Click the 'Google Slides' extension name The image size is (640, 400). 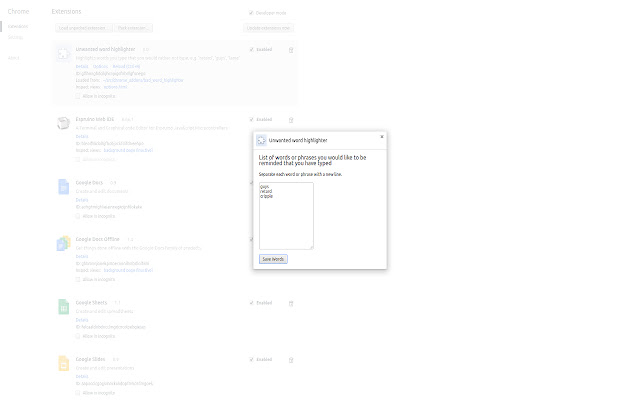[x=90, y=359]
